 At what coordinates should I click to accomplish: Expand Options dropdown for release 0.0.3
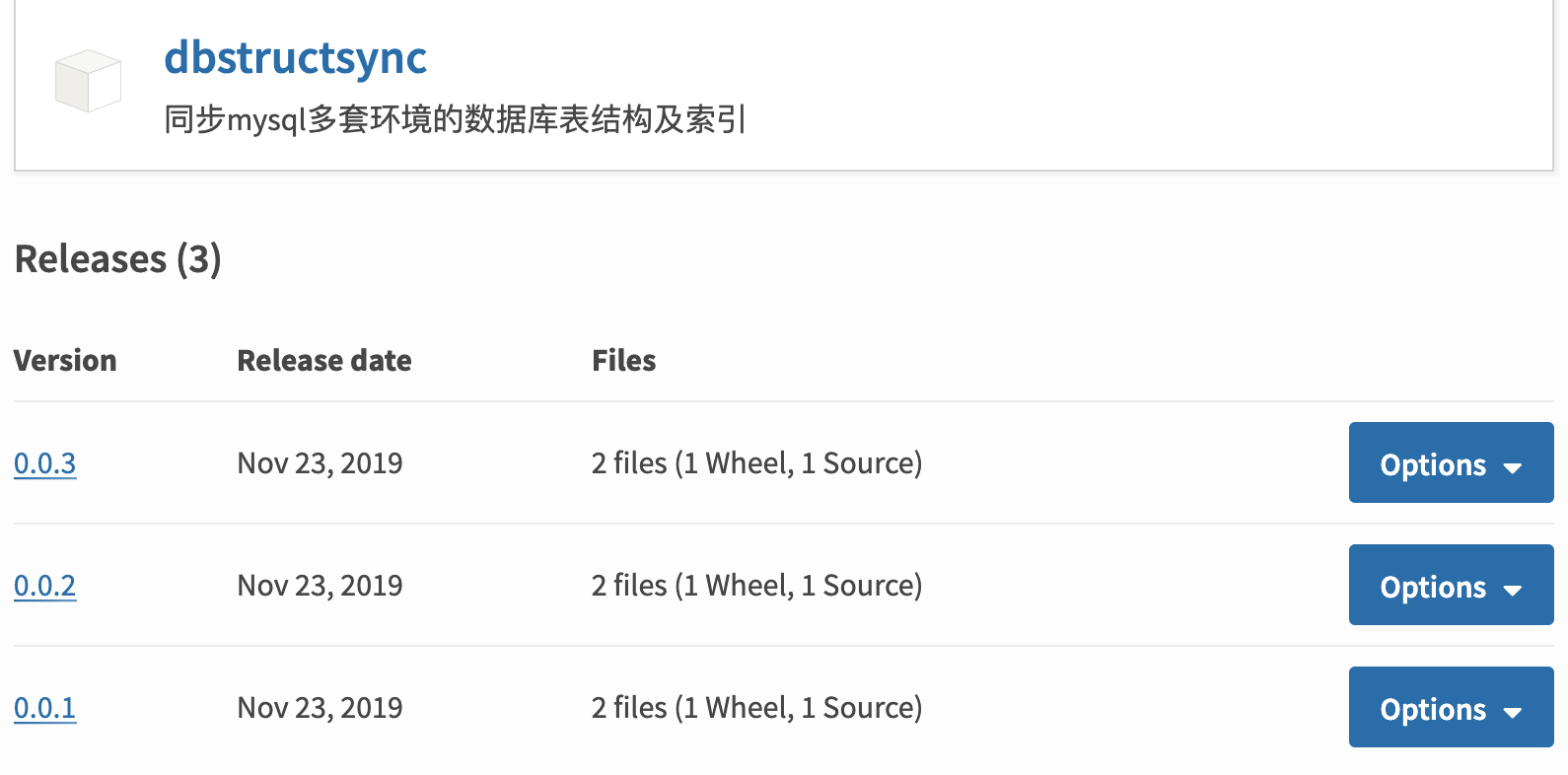[x=1450, y=463]
